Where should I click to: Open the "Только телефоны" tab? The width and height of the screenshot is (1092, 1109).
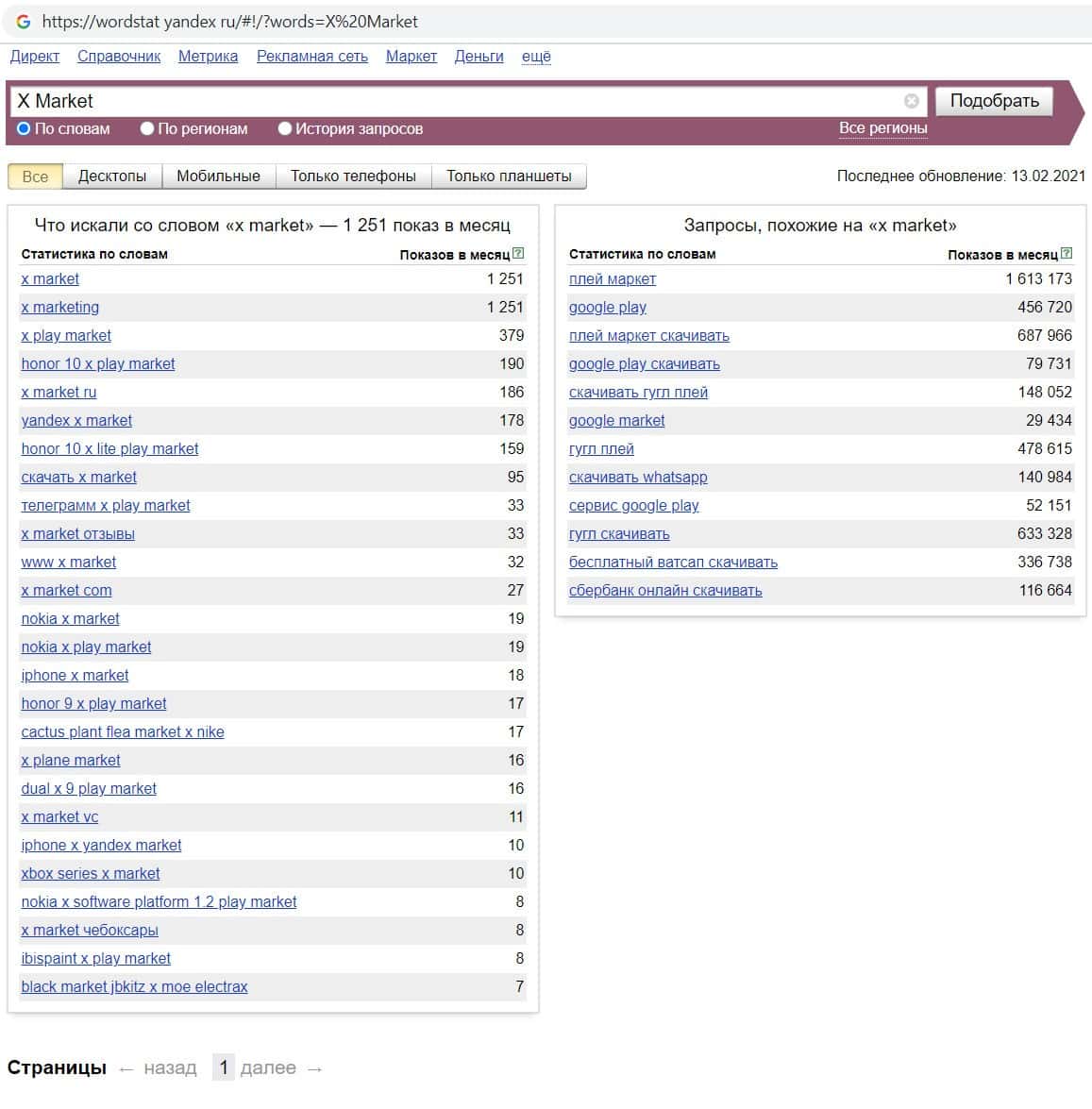click(x=353, y=176)
